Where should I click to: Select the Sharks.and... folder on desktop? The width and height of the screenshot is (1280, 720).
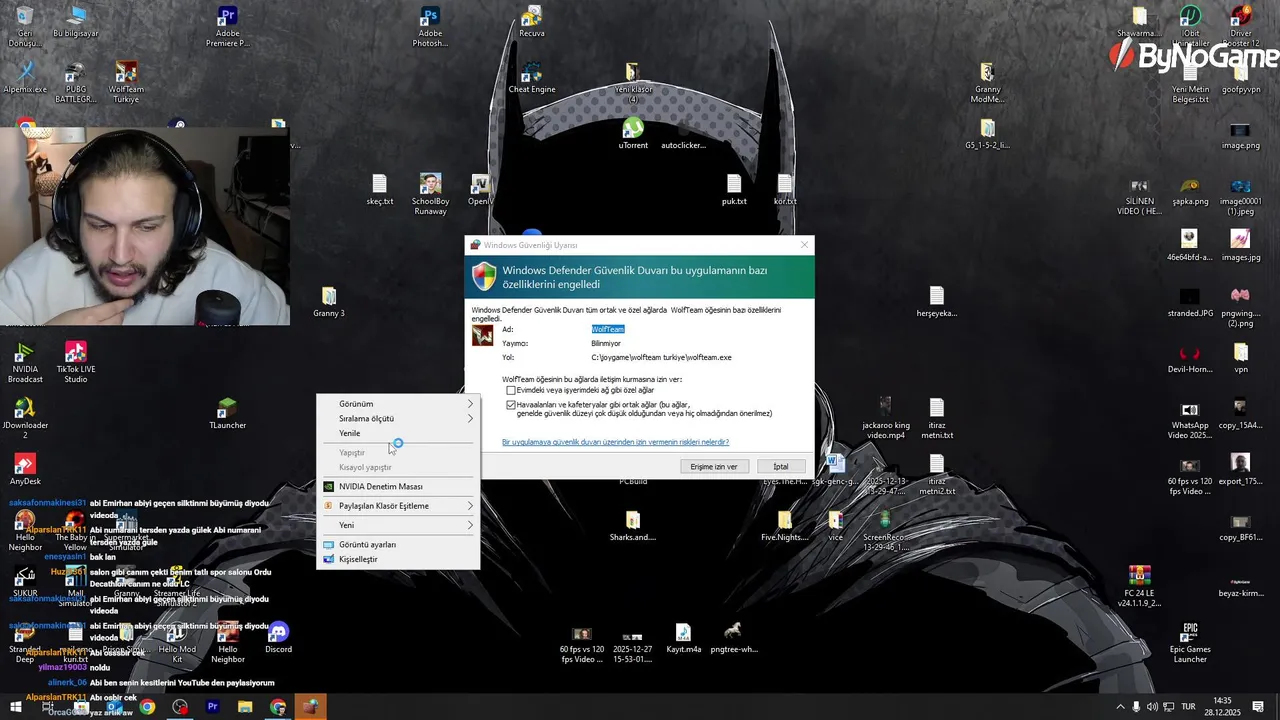[633, 526]
